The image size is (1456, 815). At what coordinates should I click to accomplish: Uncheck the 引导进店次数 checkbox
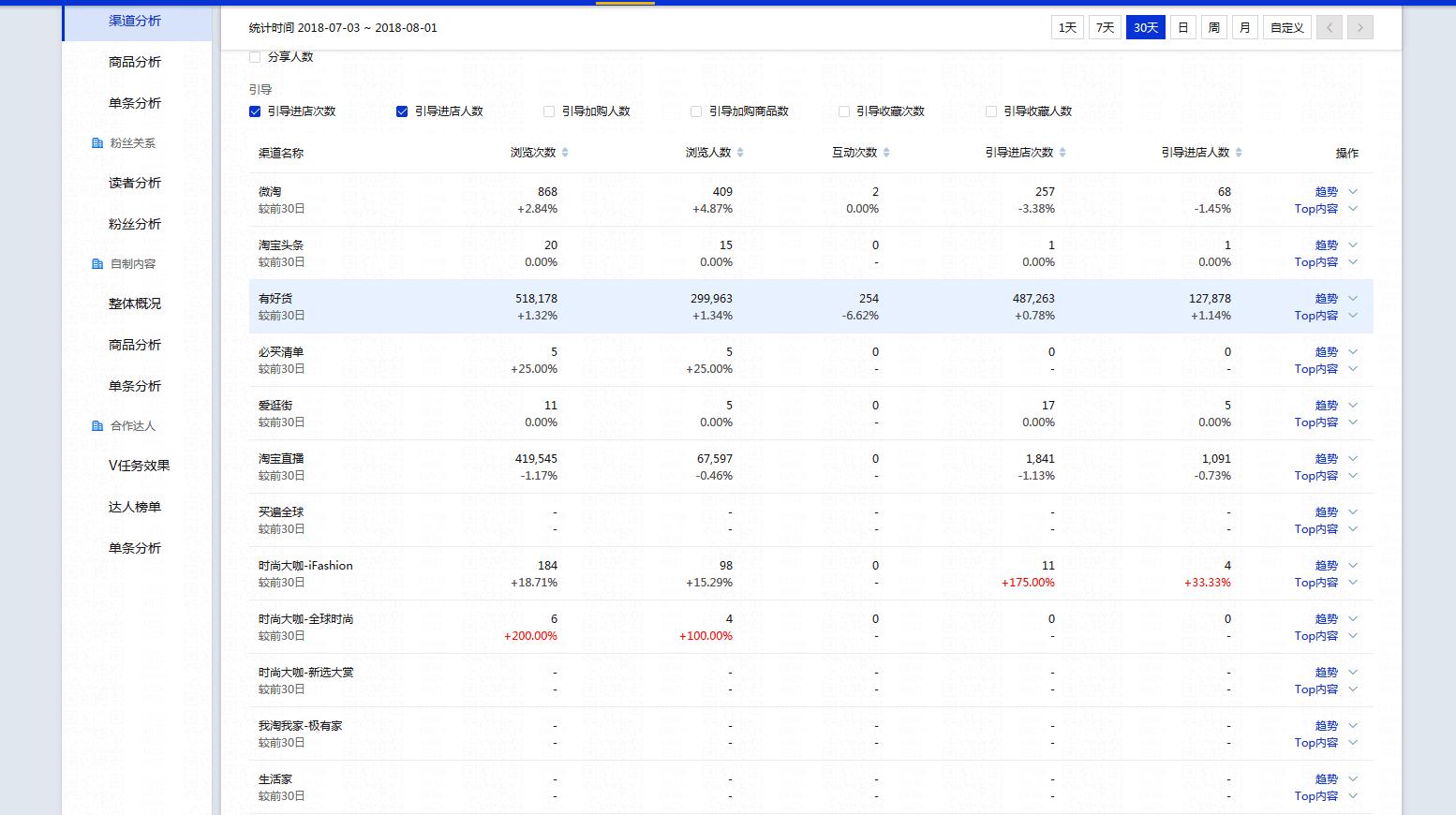pyautogui.click(x=255, y=111)
